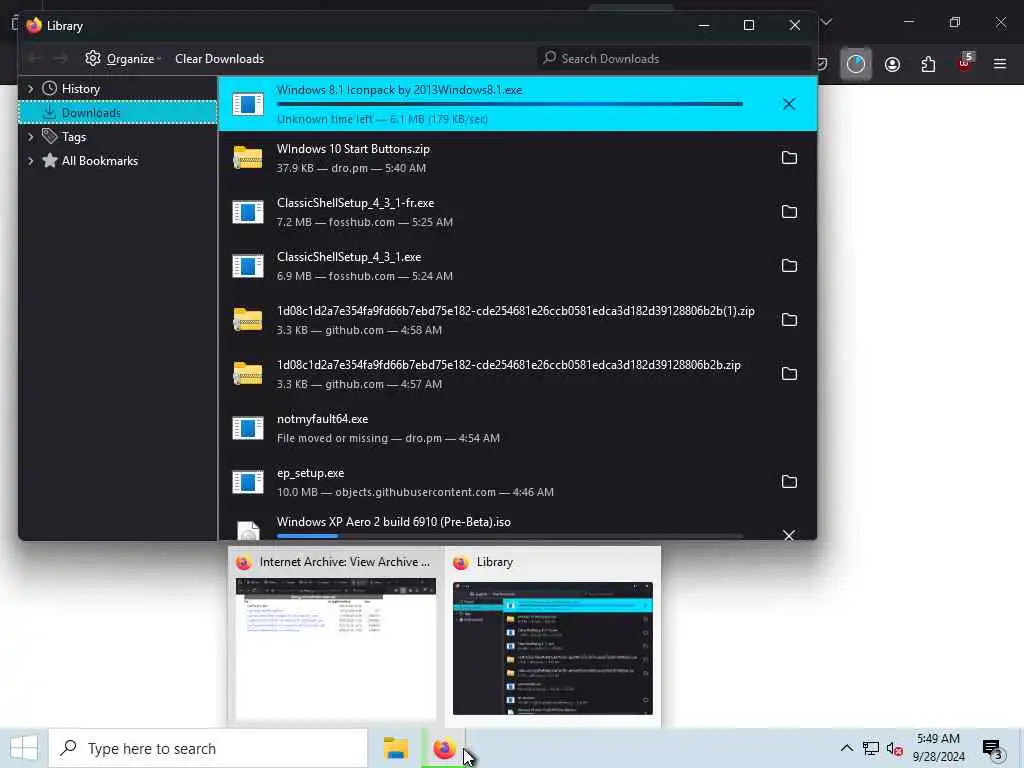This screenshot has height=768, width=1024.
Task: Switch to Library window thumbnail preview
Action: 552,637
